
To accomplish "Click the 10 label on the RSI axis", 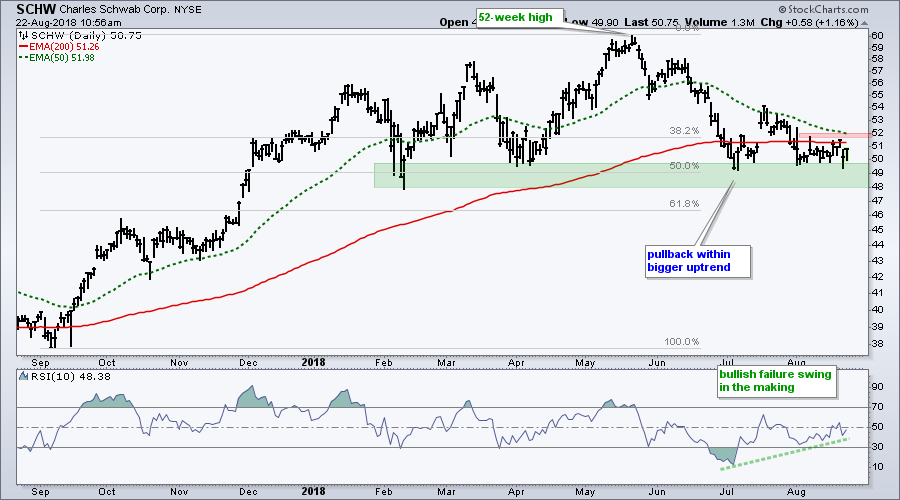I will pyautogui.click(x=878, y=467).
